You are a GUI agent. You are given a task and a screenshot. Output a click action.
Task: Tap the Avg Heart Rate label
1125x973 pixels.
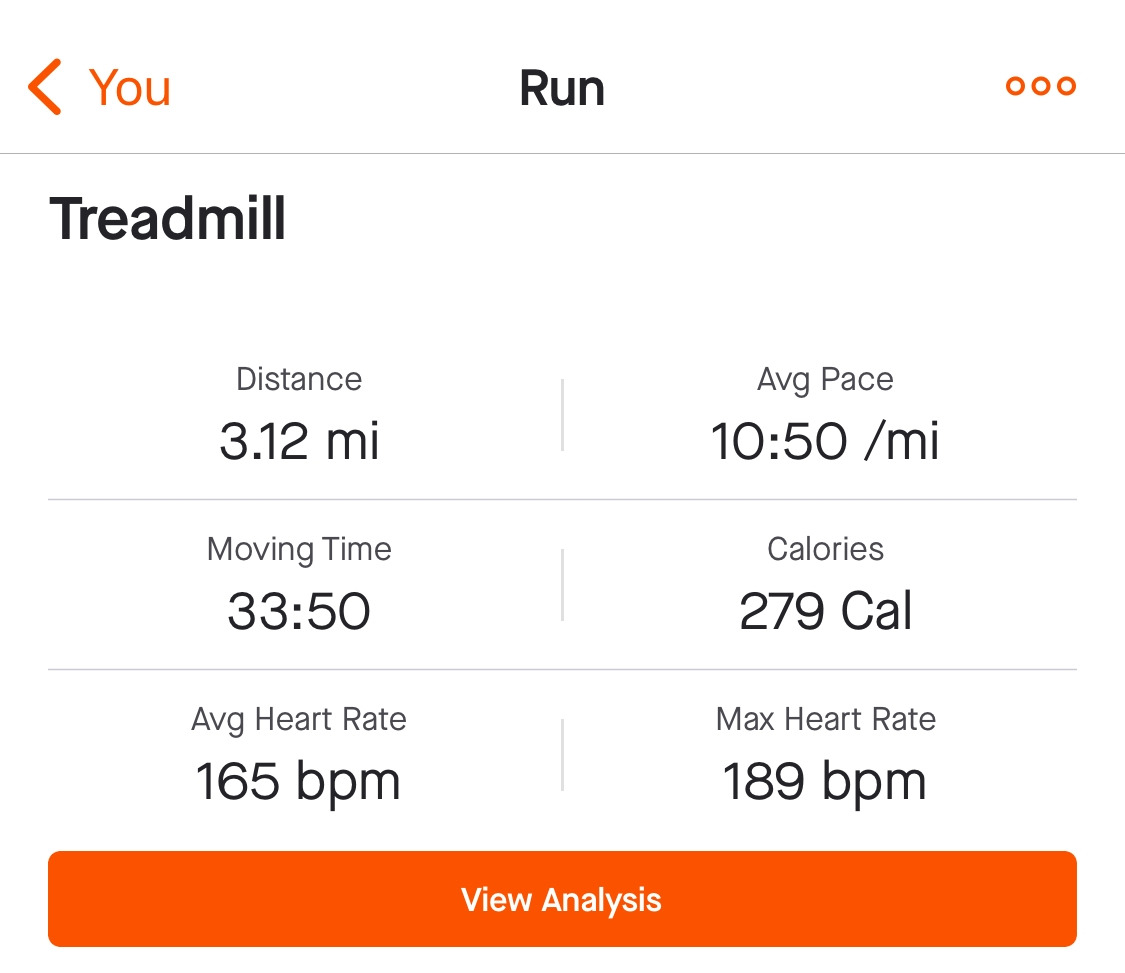(x=299, y=719)
